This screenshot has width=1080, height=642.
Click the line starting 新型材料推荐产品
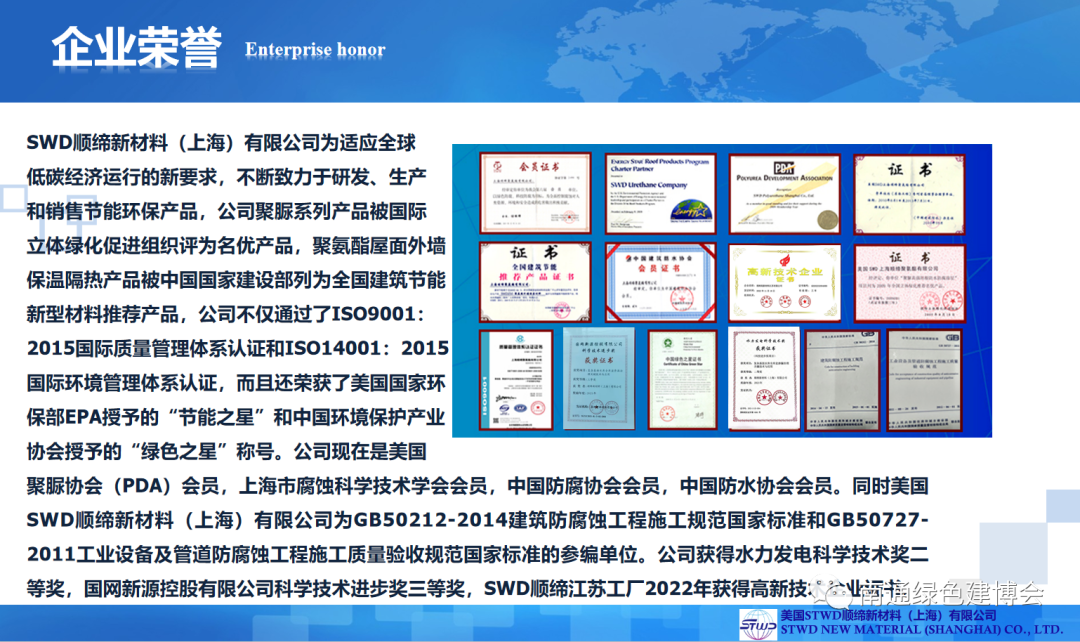pyautogui.click(x=226, y=314)
